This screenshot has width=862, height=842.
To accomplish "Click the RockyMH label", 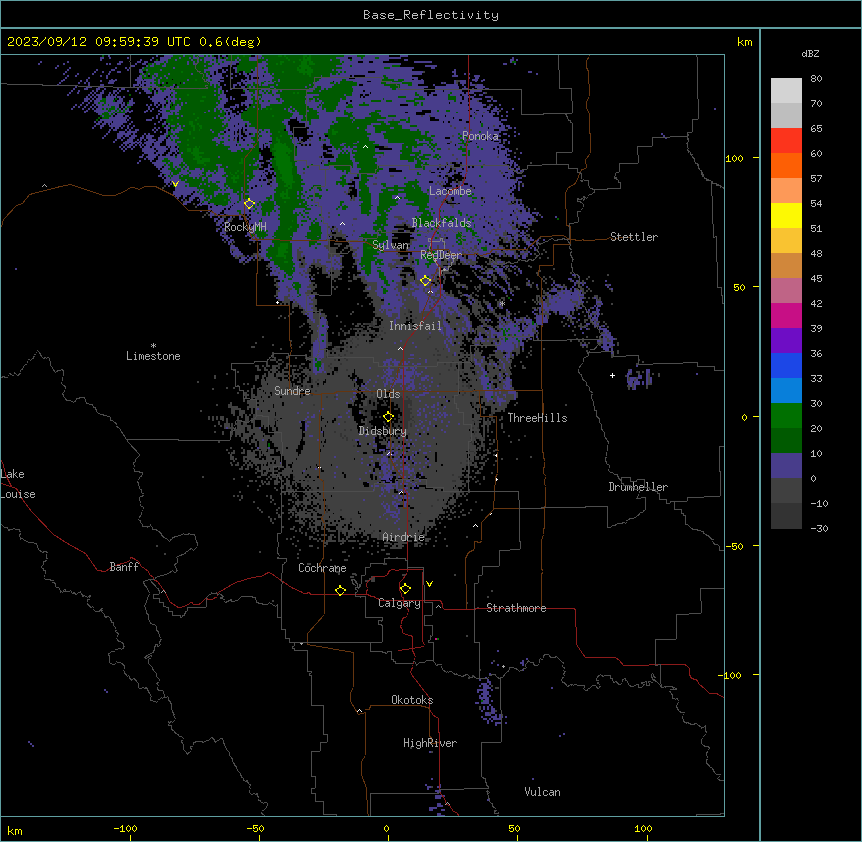I will click(x=245, y=227).
